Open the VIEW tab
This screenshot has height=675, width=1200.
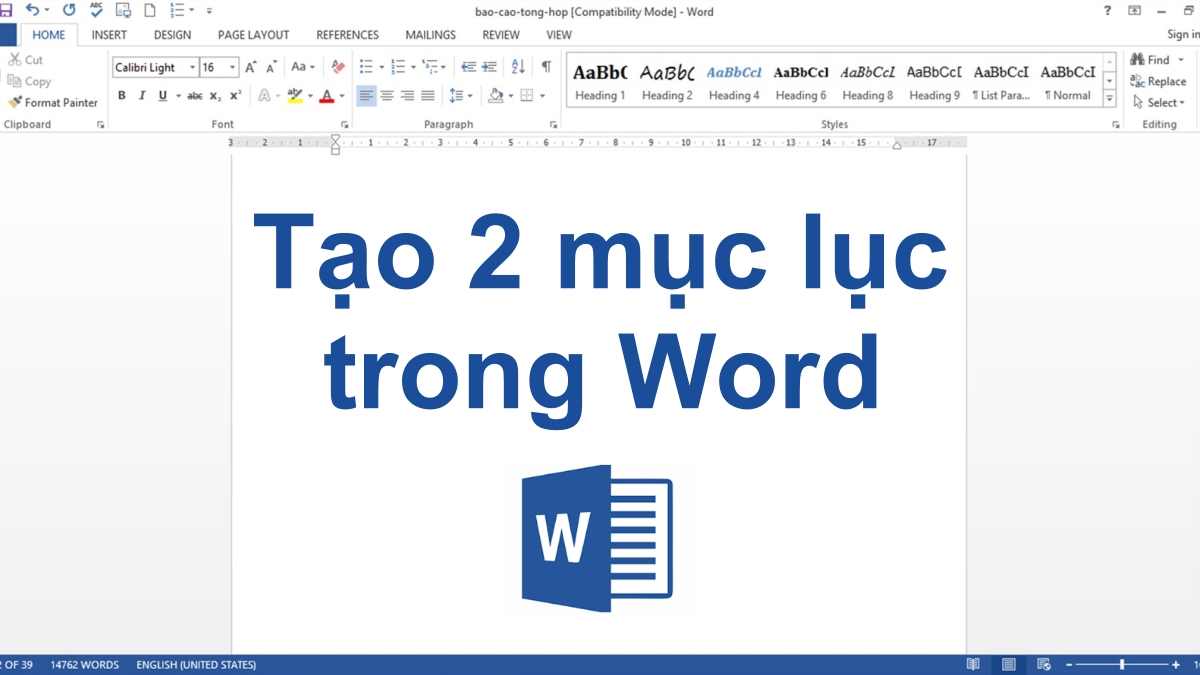tap(559, 35)
